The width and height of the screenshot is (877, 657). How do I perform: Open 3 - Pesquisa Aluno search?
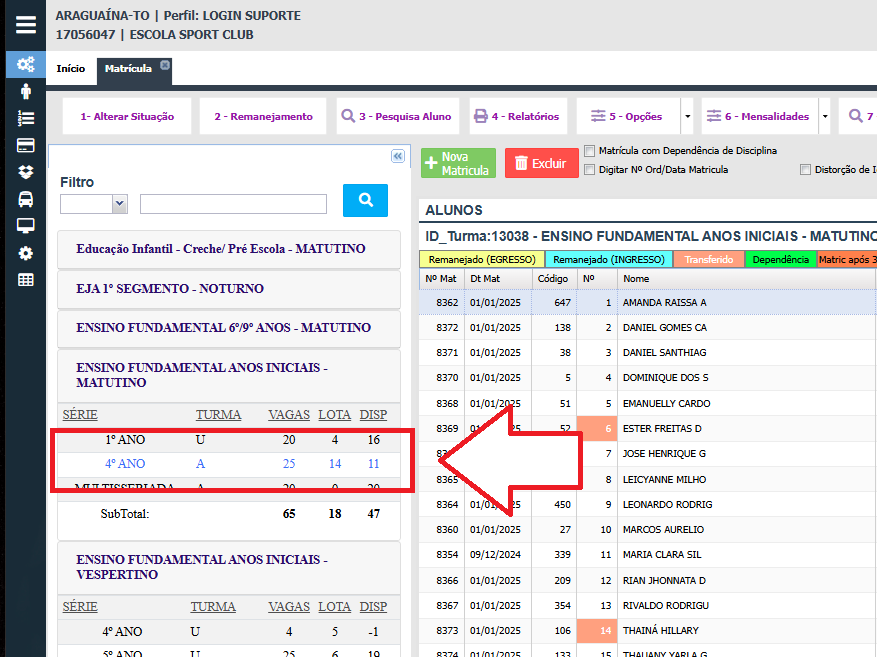coord(397,116)
